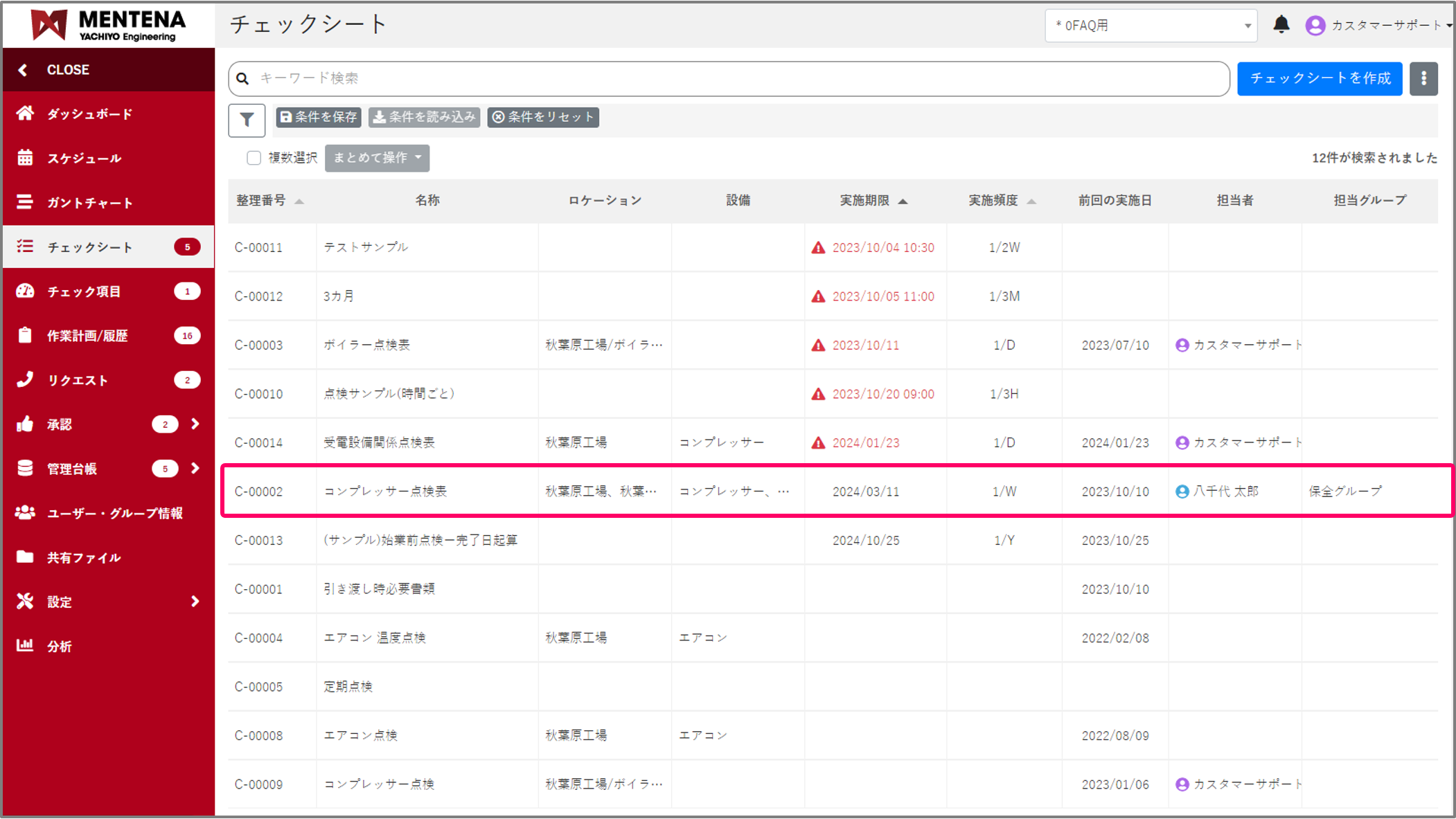The height and width of the screenshot is (819, 1456).
Task: Click the filter funnel icon
Action: point(247,120)
